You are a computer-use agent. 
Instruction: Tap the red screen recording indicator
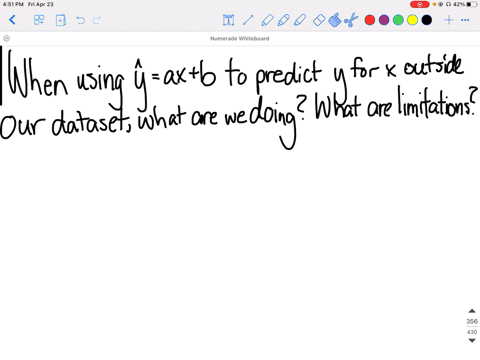(x=420, y=4)
